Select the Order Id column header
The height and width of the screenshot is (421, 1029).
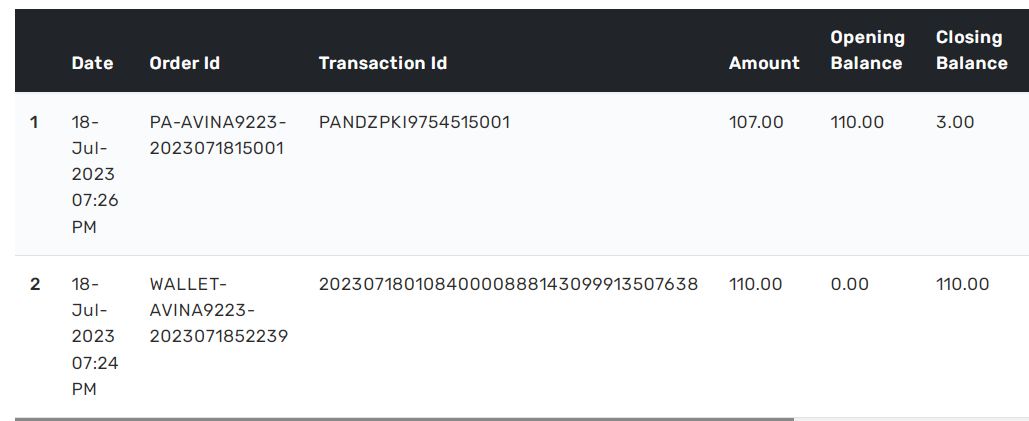[x=184, y=63]
